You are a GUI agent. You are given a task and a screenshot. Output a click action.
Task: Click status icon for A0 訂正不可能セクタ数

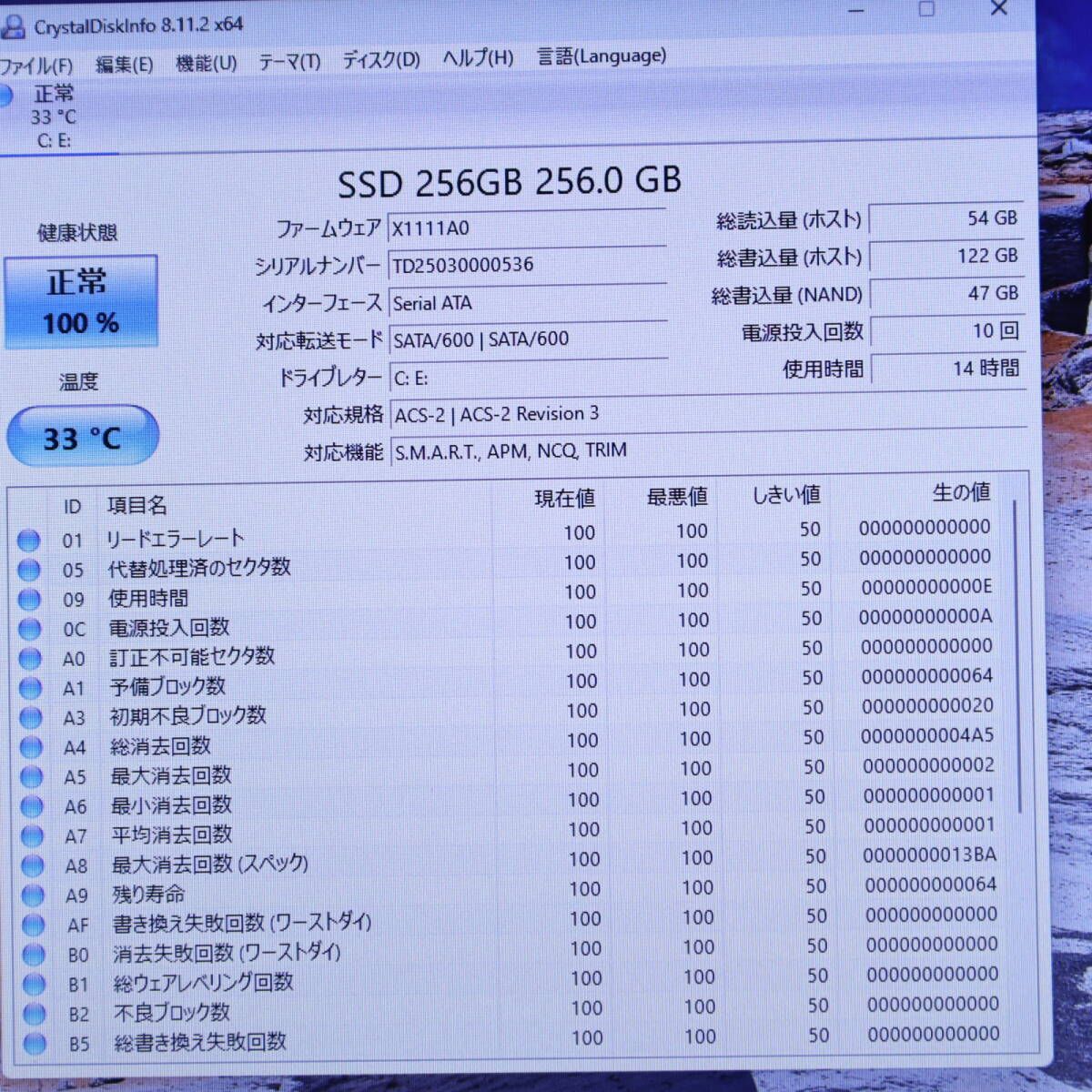(30, 659)
